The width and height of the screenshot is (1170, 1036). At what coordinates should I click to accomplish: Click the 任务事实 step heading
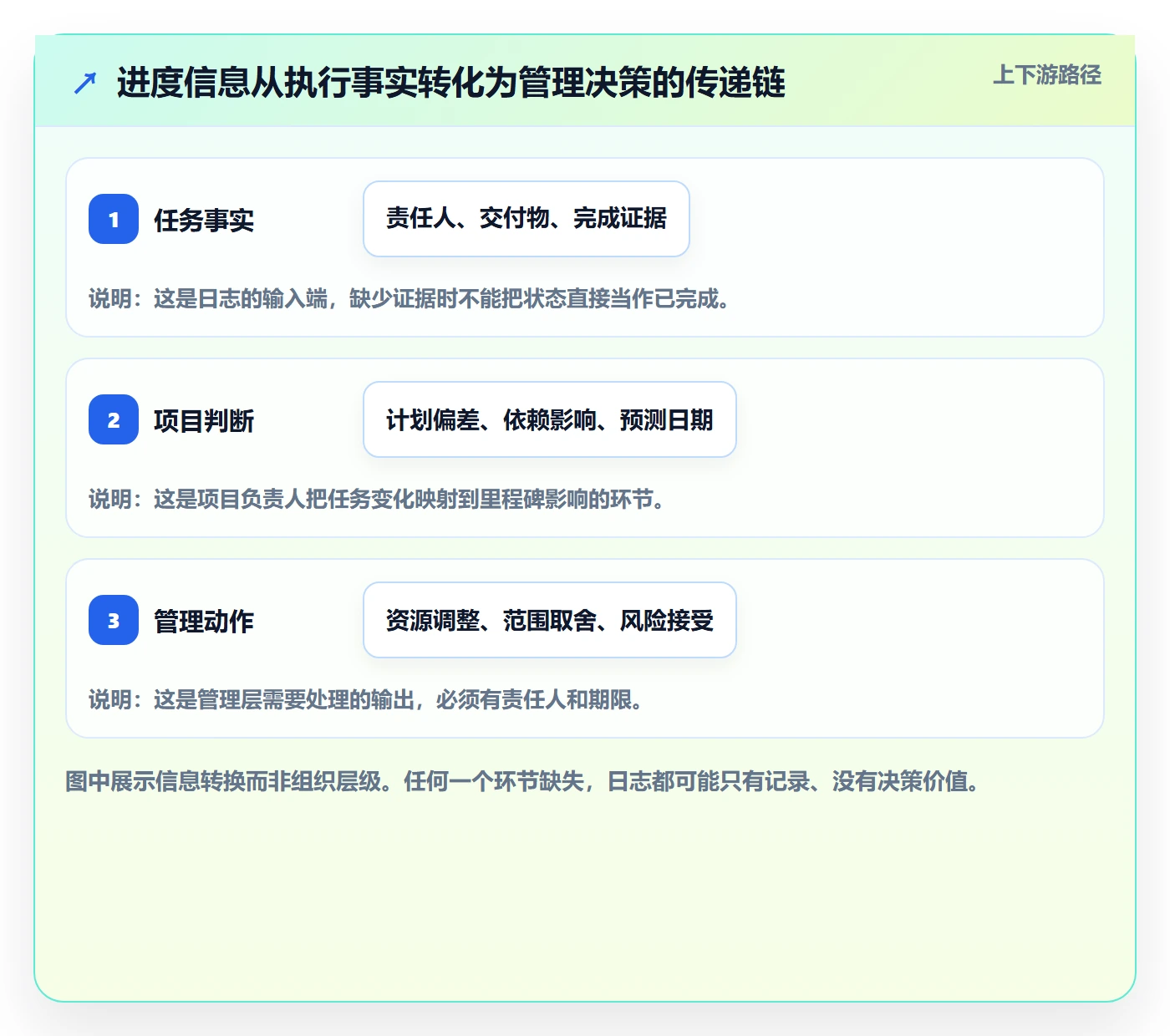click(204, 221)
